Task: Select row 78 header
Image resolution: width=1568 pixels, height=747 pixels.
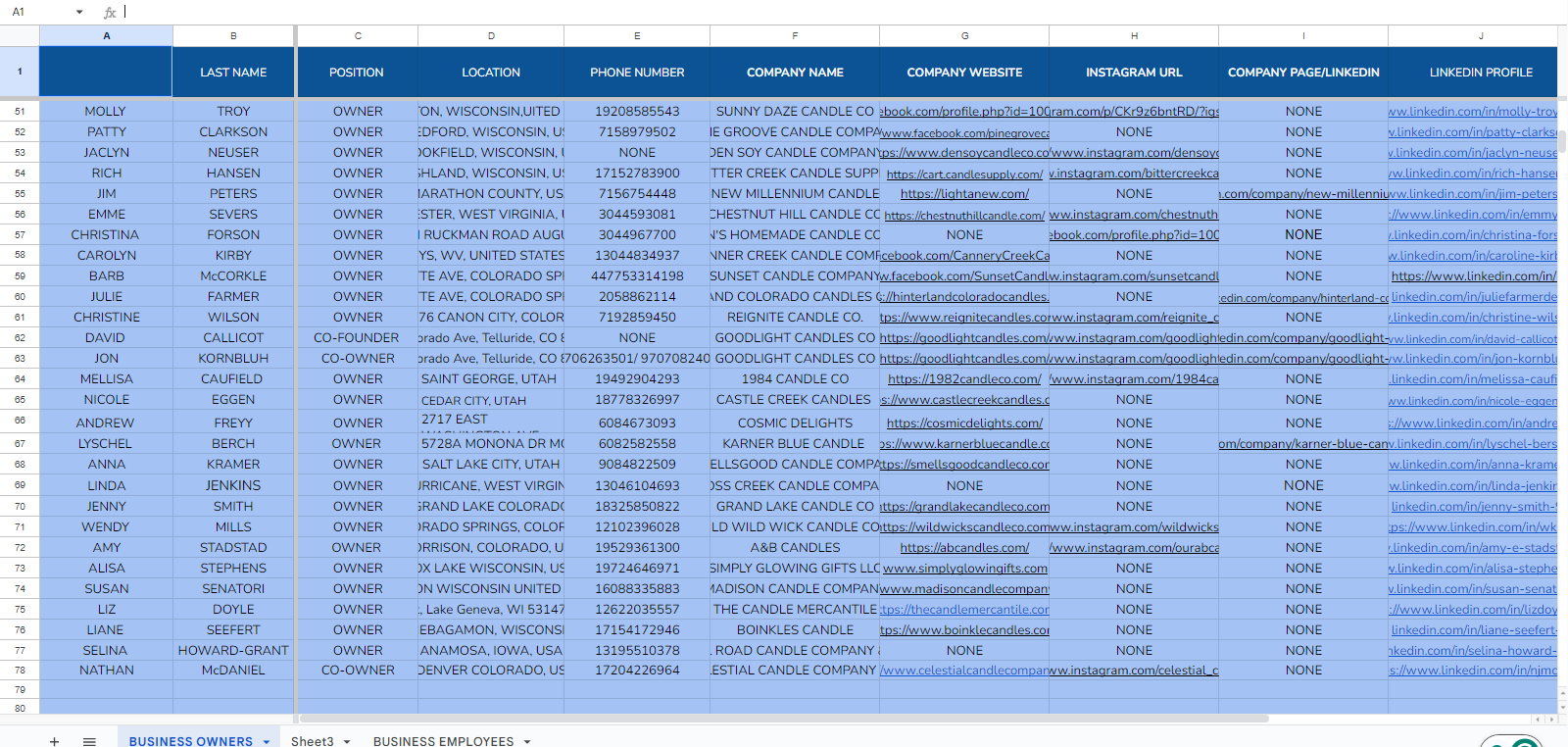Action: [x=20, y=671]
